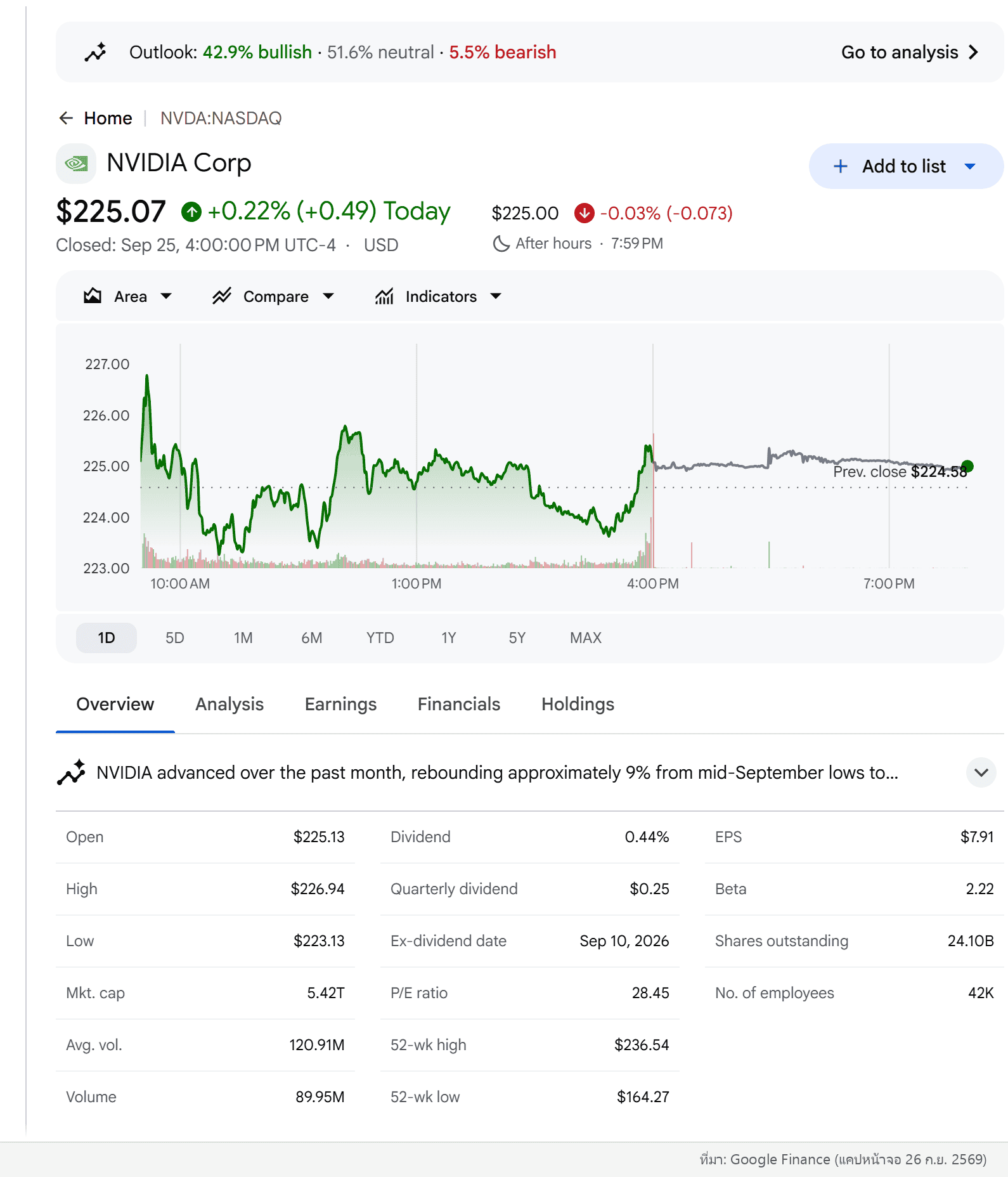Click the P/E ratio value 28.45
Screen dimensions: 1008x1177
click(x=650, y=993)
